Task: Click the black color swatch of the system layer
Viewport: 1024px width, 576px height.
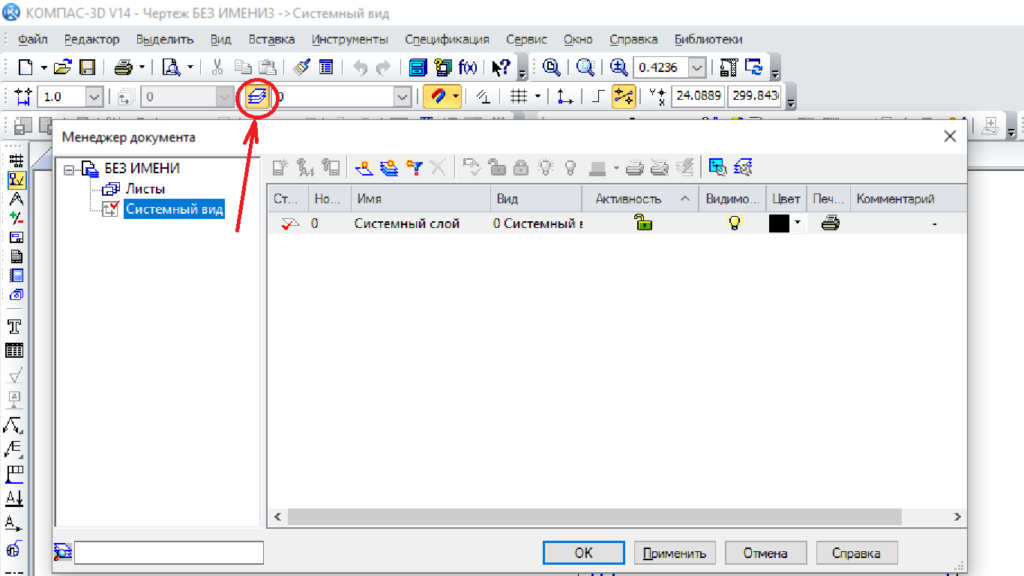Action: [x=779, y=224]
